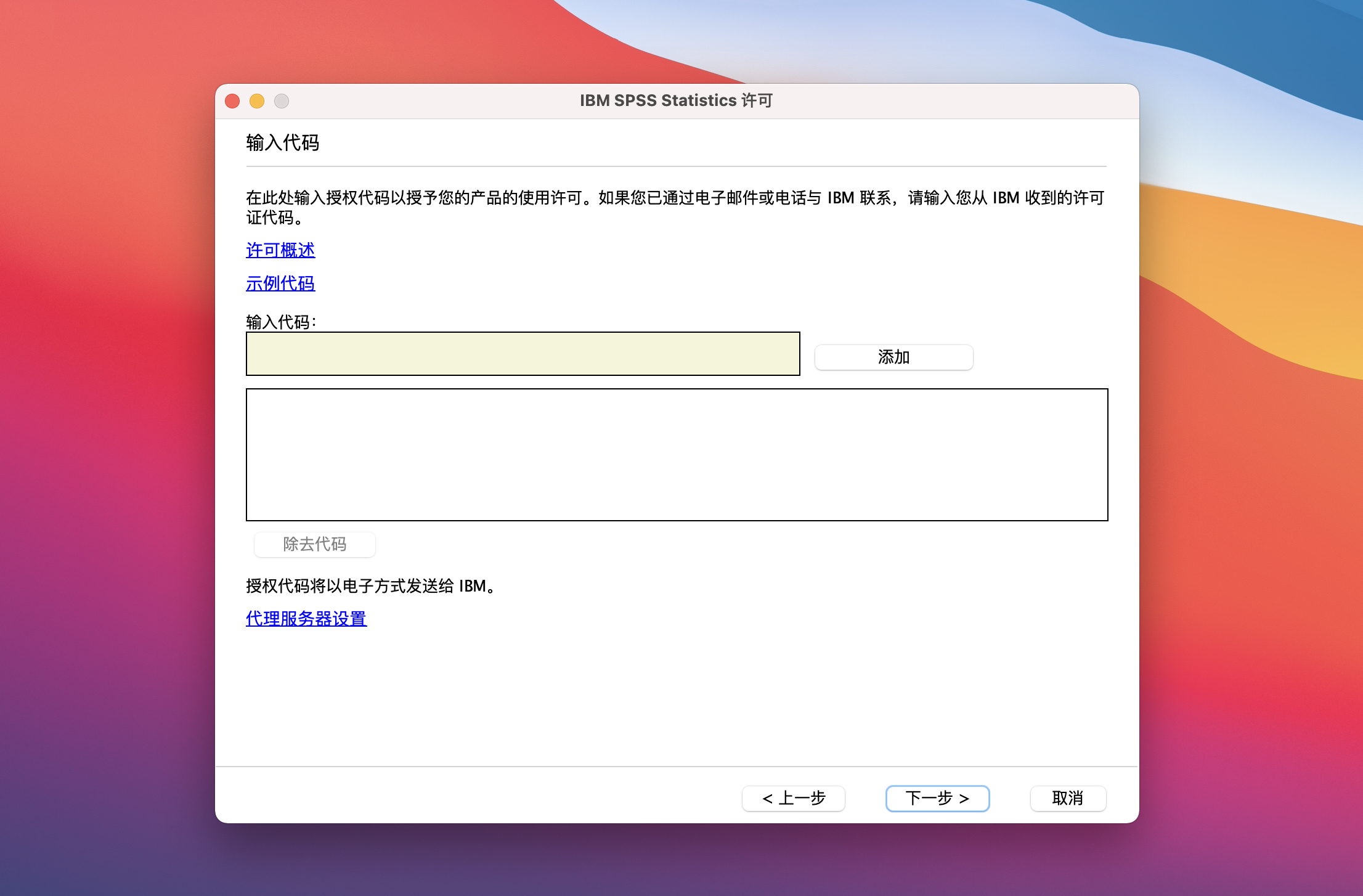Click the authorization instruction paragraph text

[616, 198]
